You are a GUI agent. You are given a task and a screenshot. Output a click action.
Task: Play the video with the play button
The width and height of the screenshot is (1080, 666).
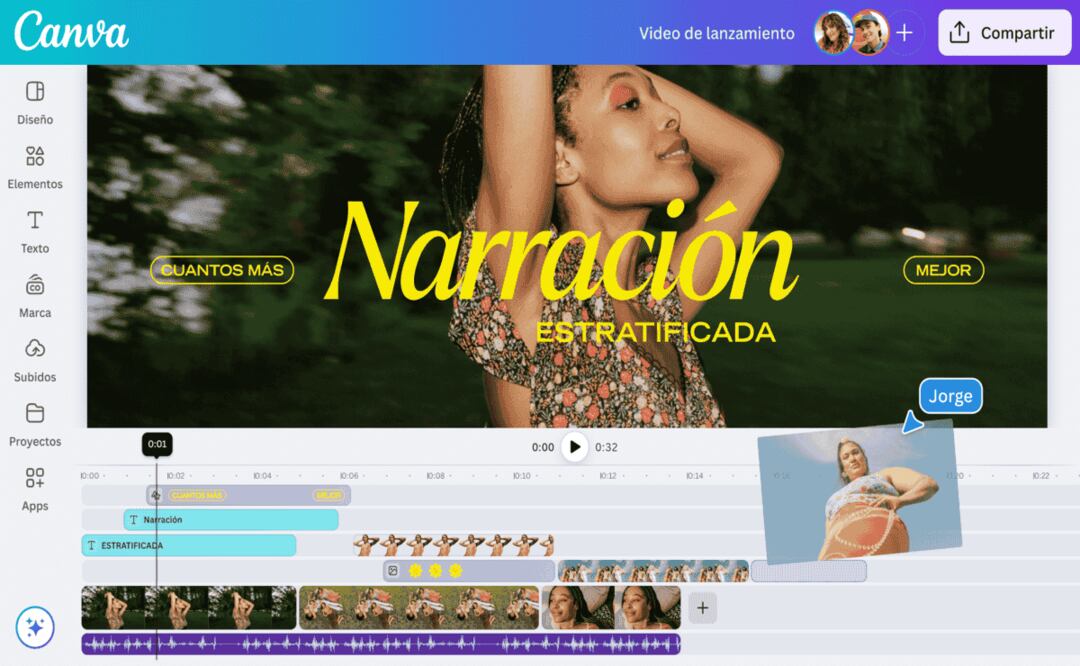574,448
